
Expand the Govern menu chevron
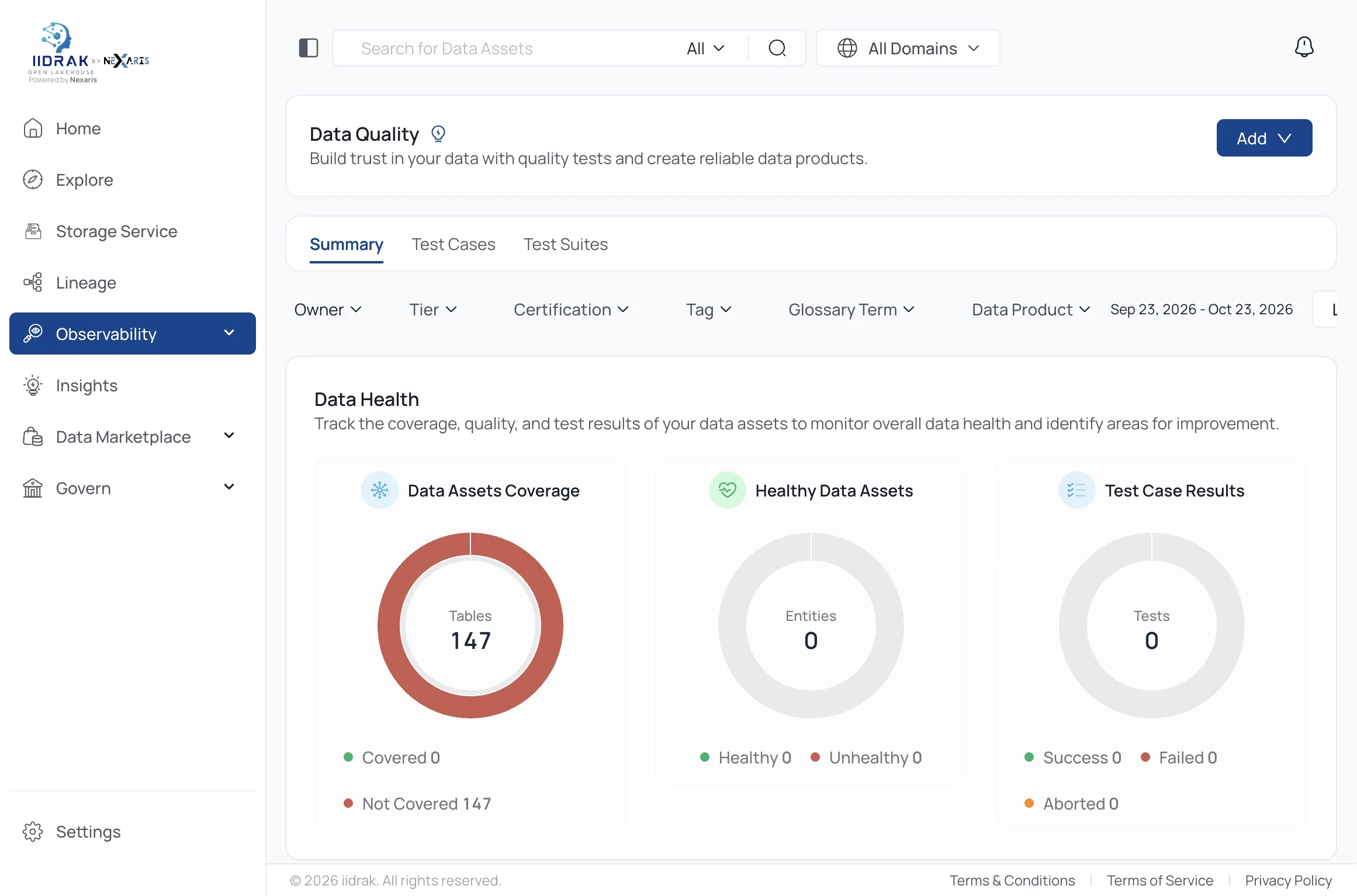click(229, 487)
